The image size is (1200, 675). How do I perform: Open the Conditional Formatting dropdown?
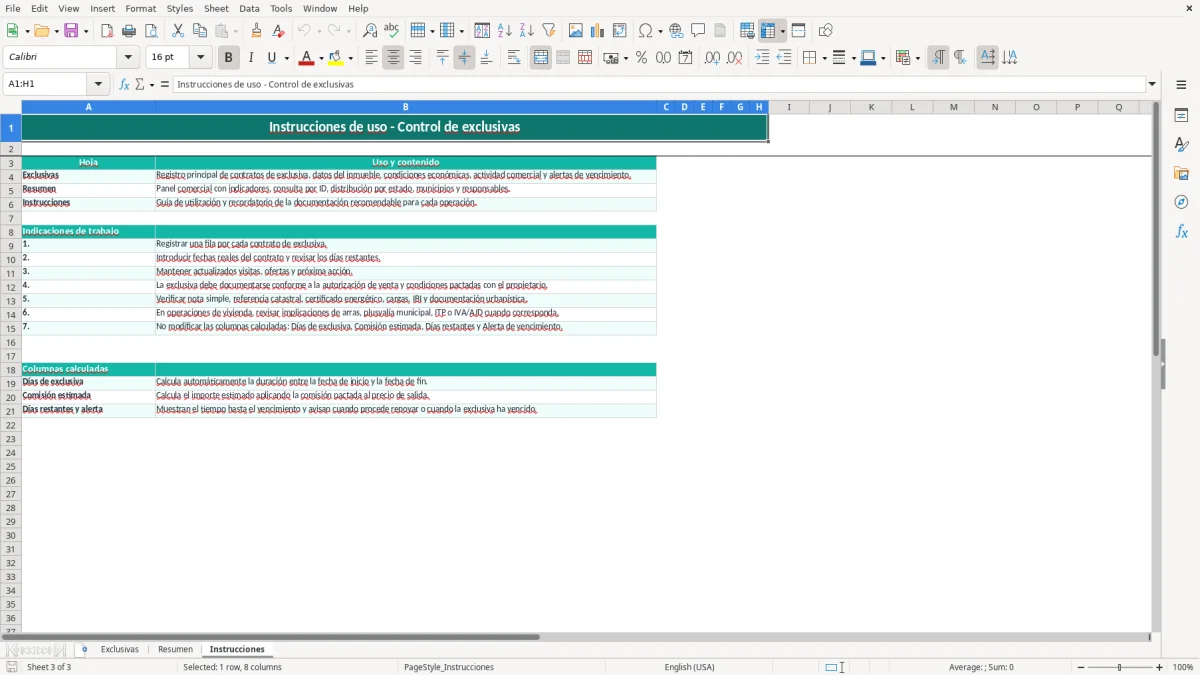[917, 58]
